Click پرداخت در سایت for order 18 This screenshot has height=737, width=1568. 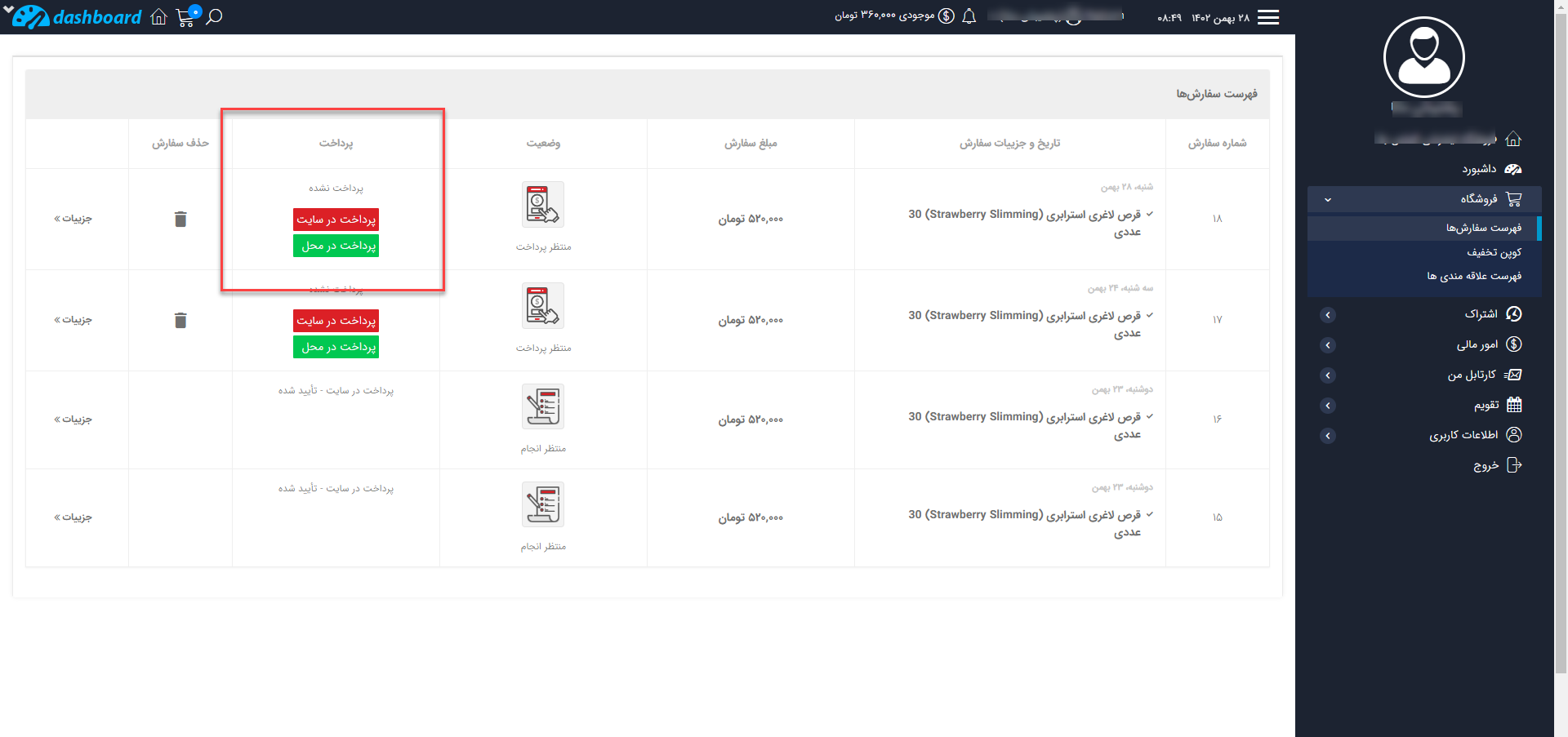336,219
